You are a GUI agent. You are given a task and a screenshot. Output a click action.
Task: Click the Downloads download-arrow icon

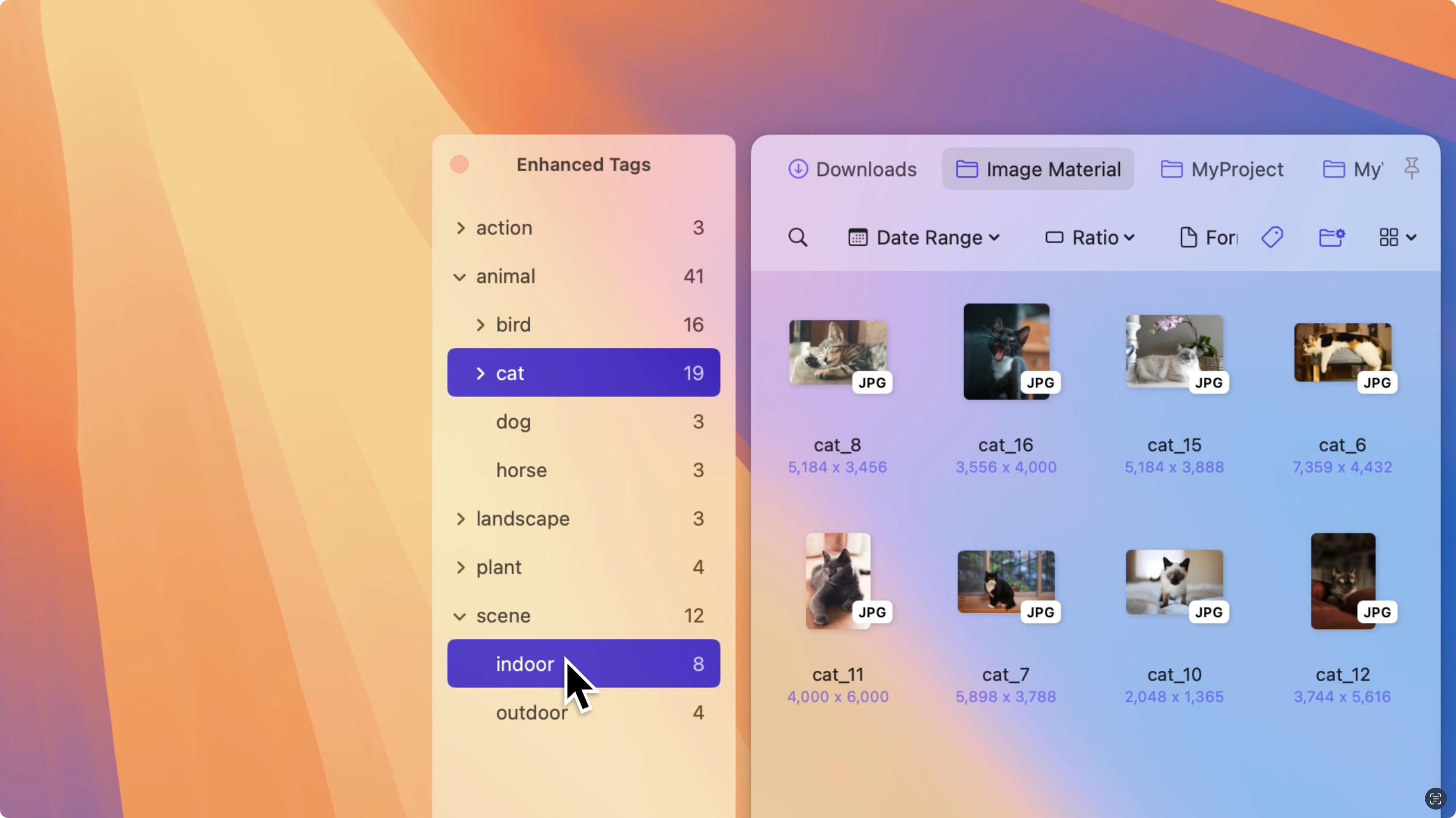798,169
